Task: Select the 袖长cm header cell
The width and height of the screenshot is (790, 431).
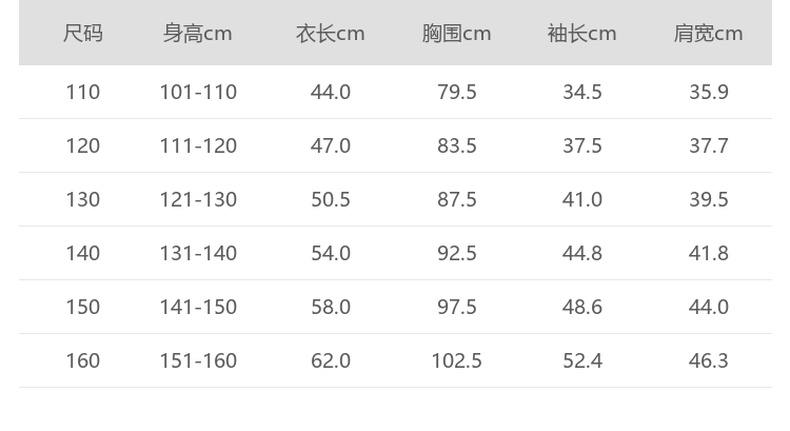Action: 582,33
